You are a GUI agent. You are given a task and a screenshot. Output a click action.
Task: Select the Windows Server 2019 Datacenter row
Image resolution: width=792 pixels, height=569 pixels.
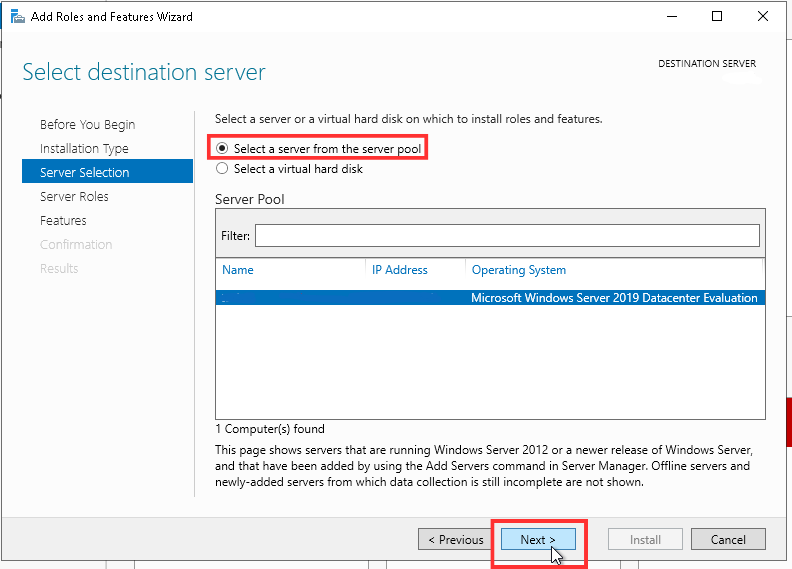tap(490, 297)
